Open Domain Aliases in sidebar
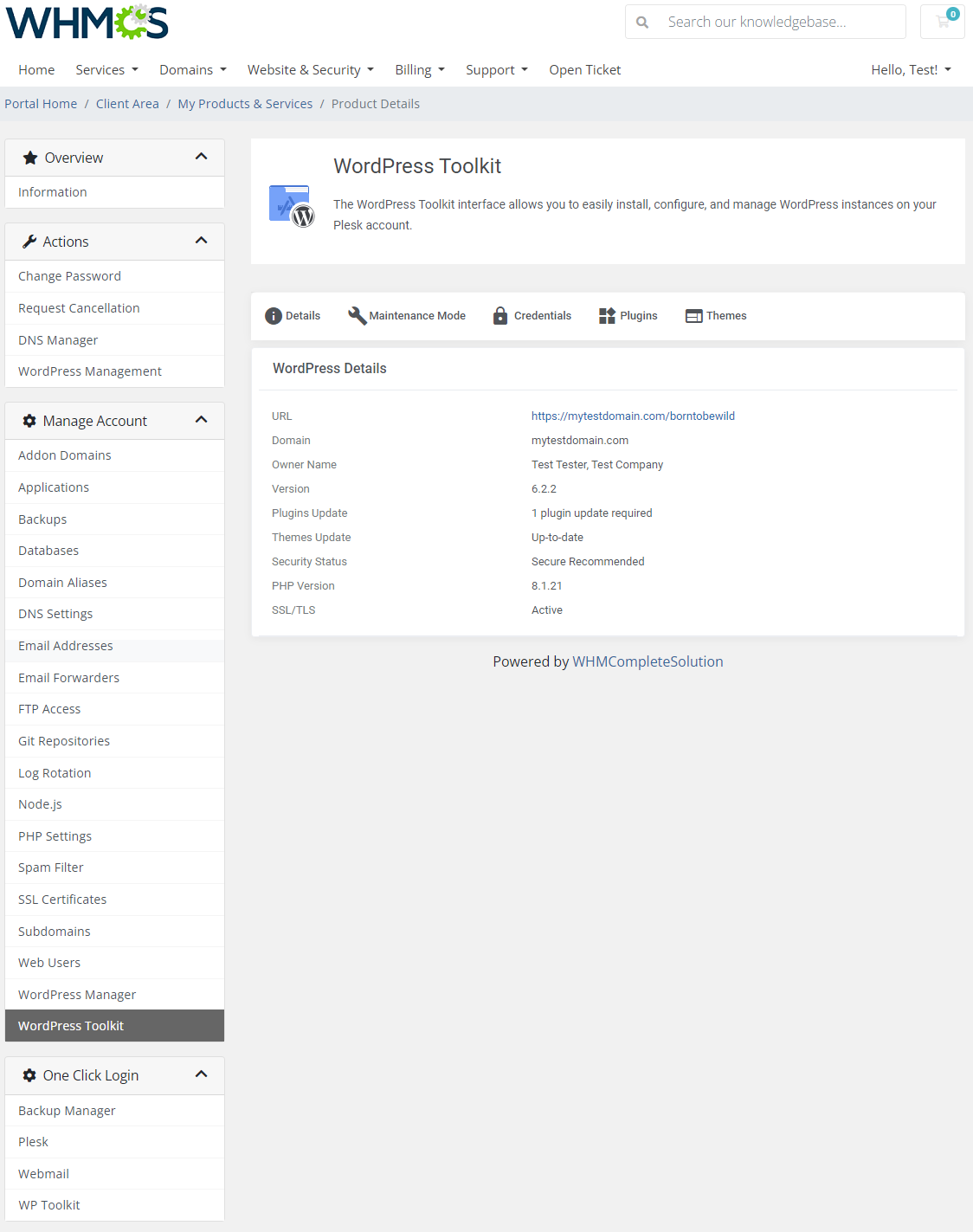The image size is (973, 1232). (x=114, y=583)
